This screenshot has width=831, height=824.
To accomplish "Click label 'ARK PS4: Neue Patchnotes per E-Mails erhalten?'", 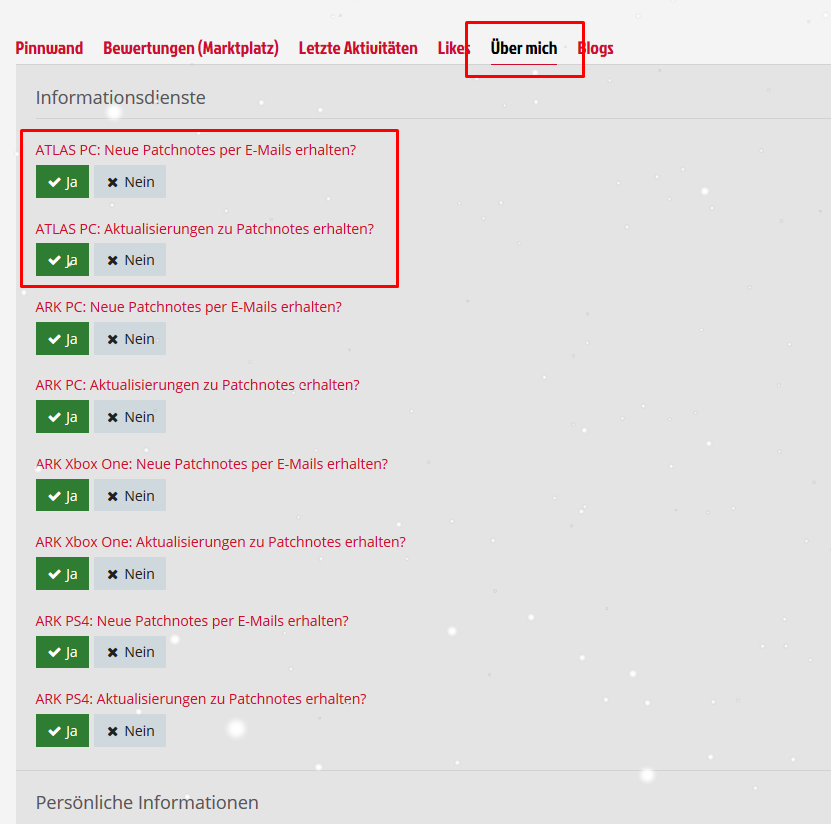I will coord(192,621).
